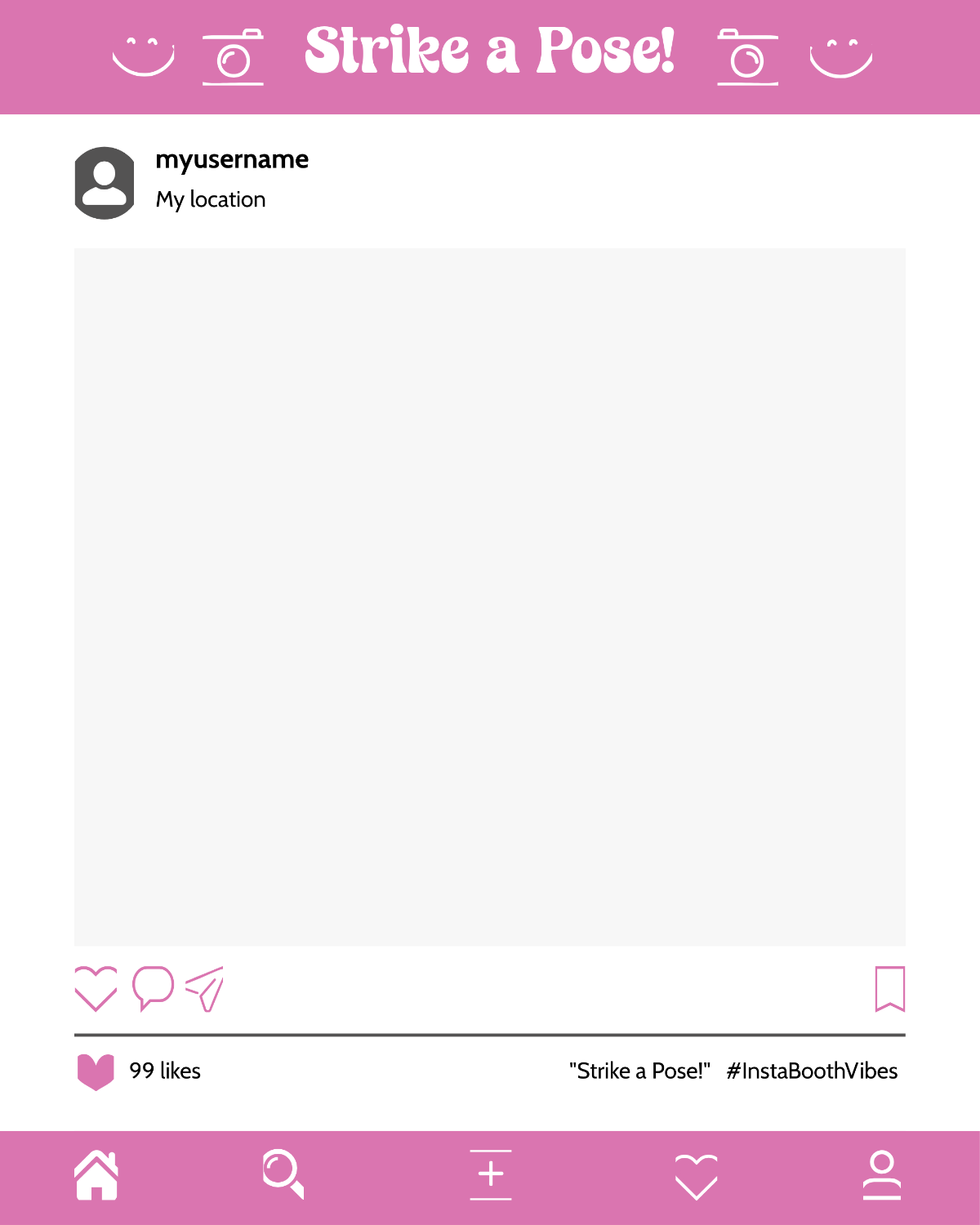Image resolution: width=980 pixels, height=1225 pixels.
Task: Open comments via speech bubble icon
Action: [x=153, y=988]
